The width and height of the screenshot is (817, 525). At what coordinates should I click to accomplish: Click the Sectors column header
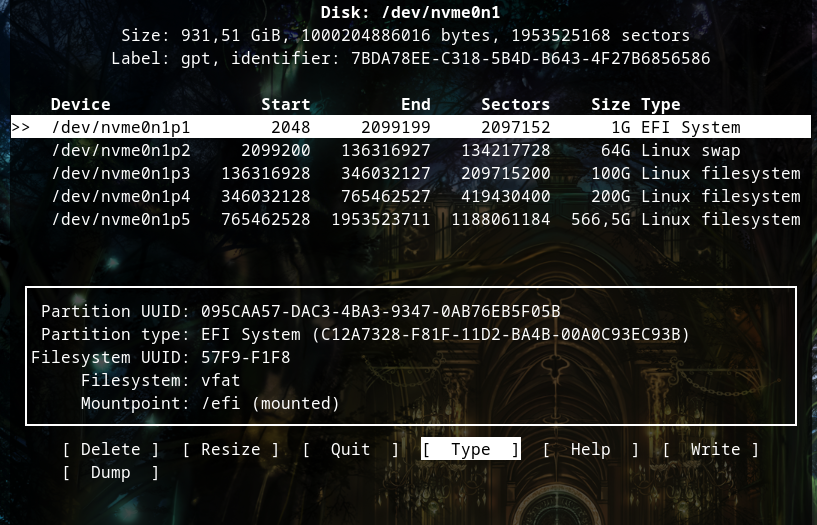[515, 105]
